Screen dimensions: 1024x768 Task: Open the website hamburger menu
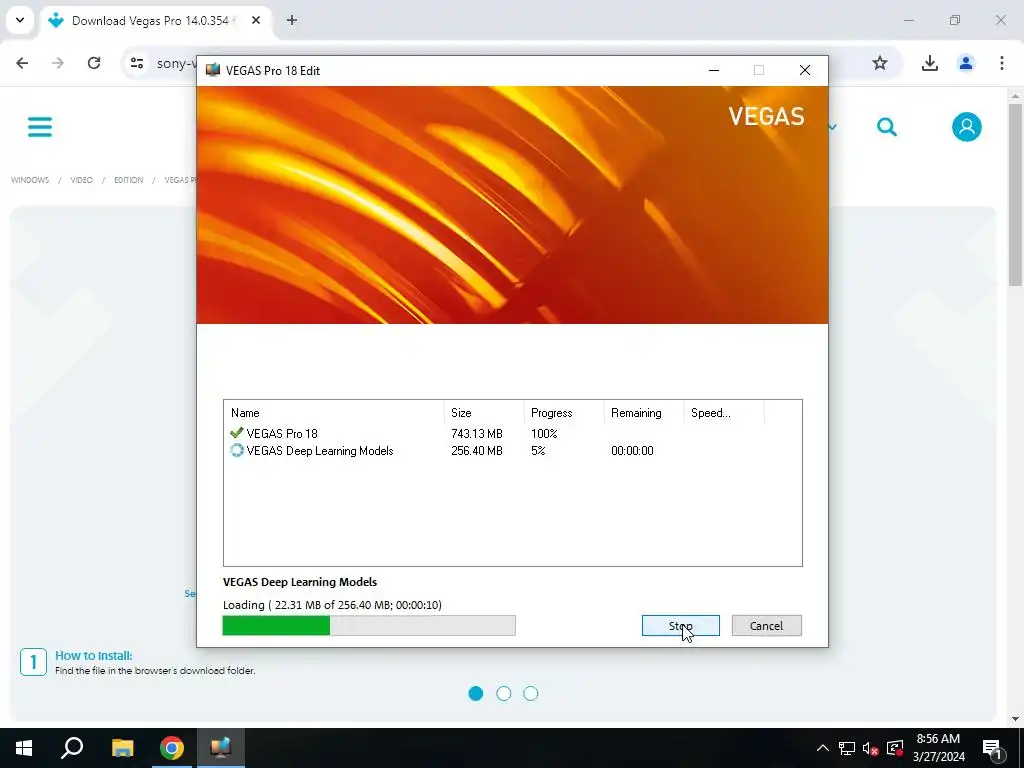point(40,127)
